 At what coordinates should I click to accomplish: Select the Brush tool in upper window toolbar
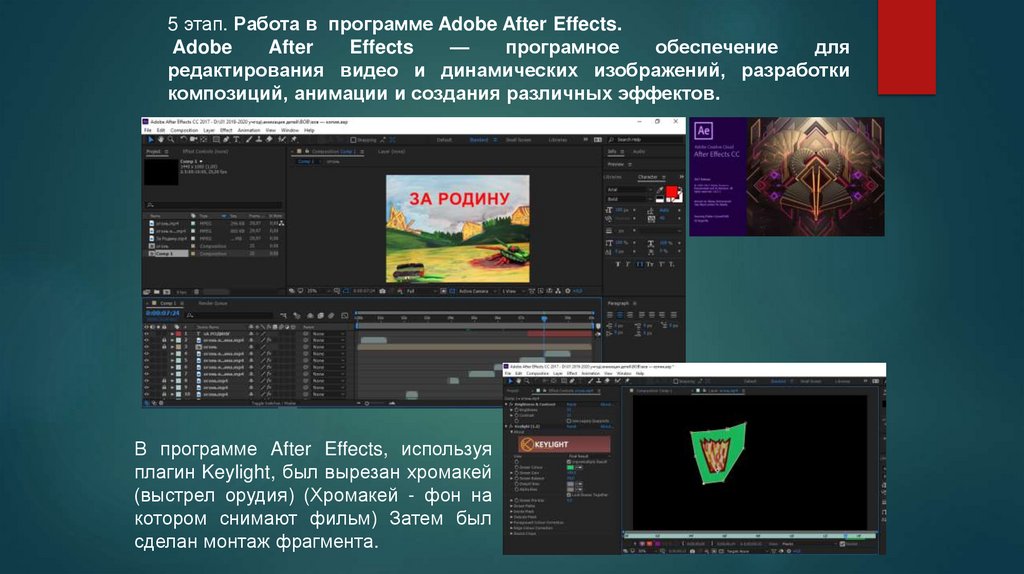pyautogui.click(x=249, y=140)
